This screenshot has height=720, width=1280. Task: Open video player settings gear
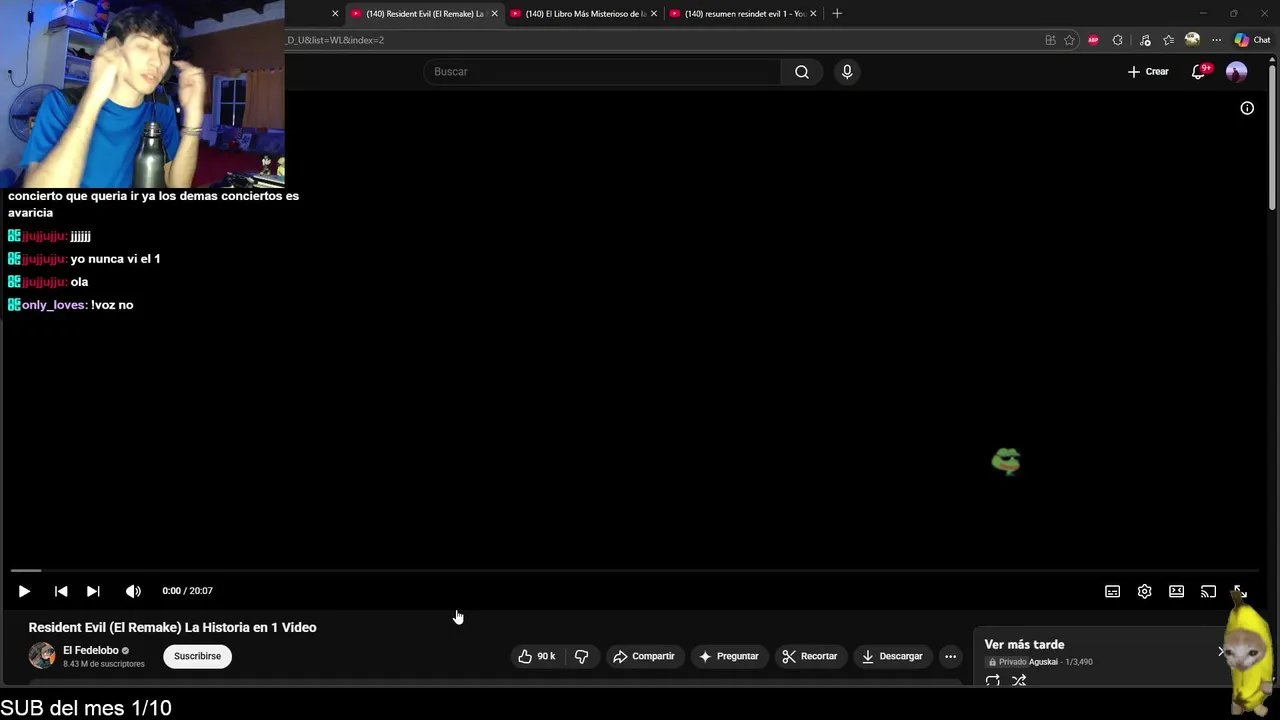[1144, 591]
